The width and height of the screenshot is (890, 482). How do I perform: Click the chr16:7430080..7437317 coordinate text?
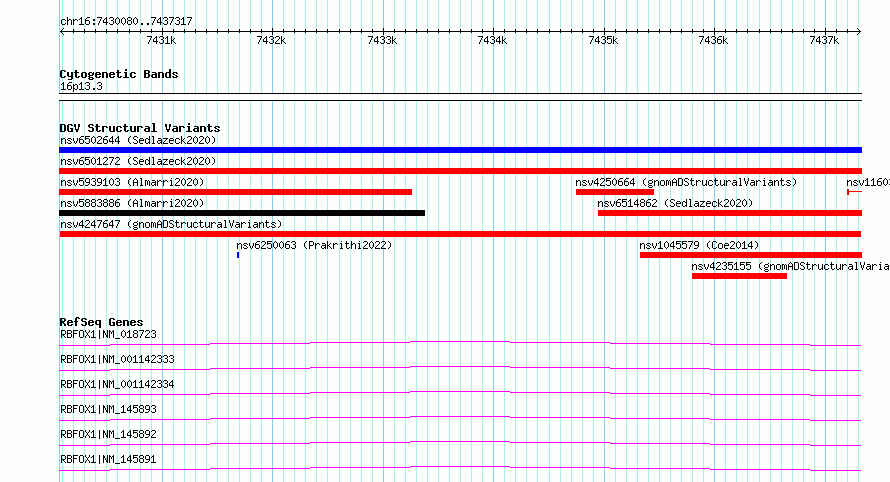point(126,21)
